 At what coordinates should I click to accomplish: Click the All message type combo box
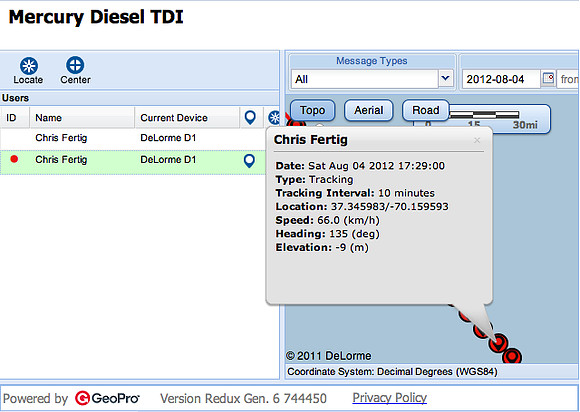pos(364,79)
